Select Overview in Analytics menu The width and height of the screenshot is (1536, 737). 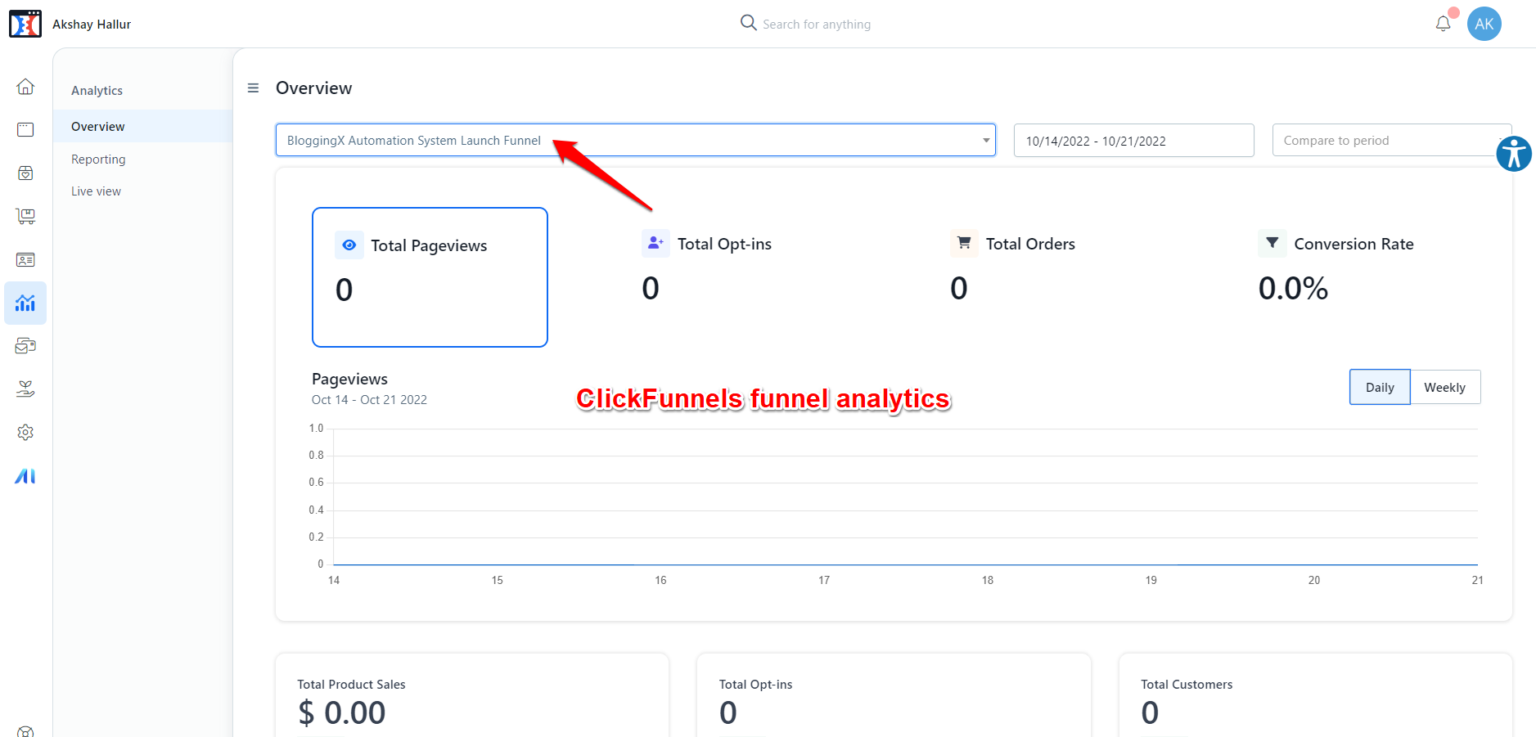pyautogui.click(x=143, y=126)
